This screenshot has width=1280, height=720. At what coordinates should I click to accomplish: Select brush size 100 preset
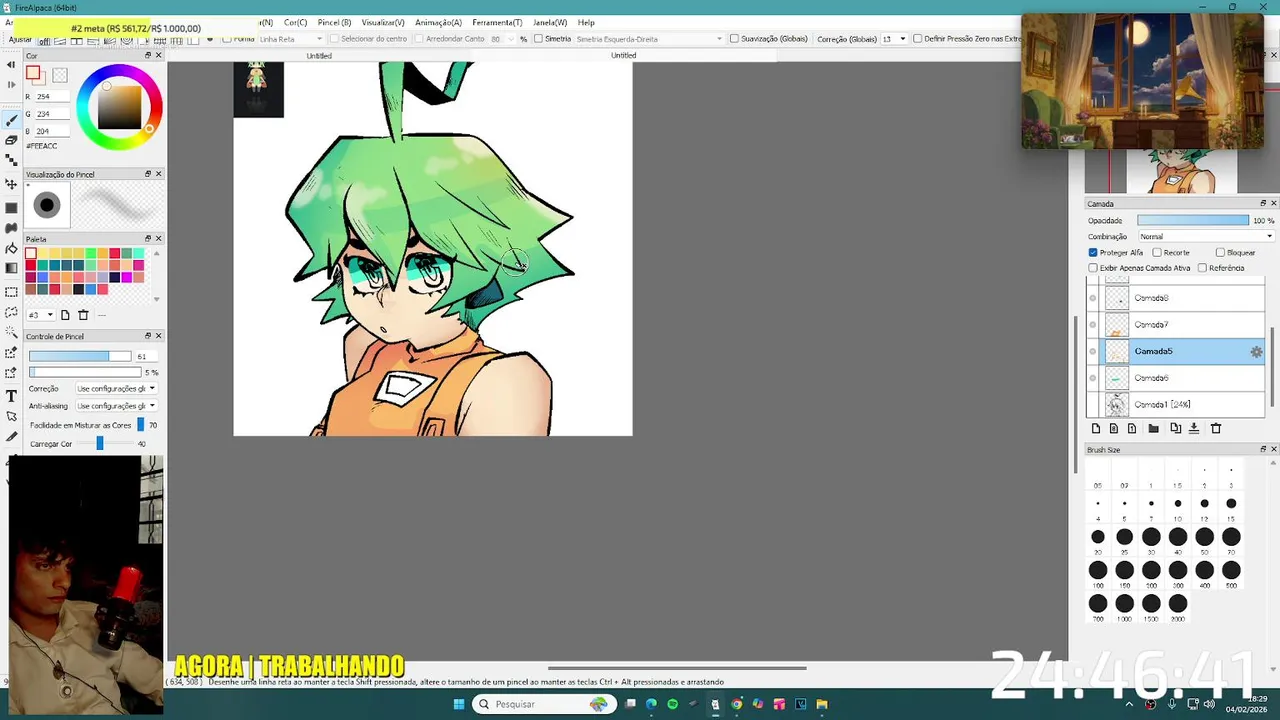(x=1098, y=573)
